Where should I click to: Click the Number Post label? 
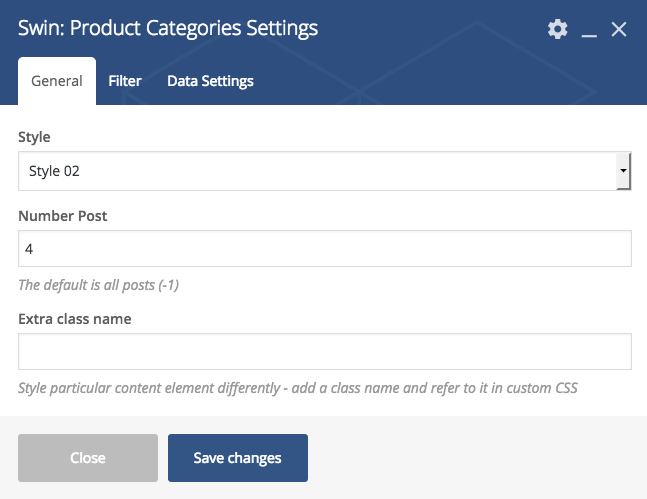pyautogui.click(x=63, y=216)
